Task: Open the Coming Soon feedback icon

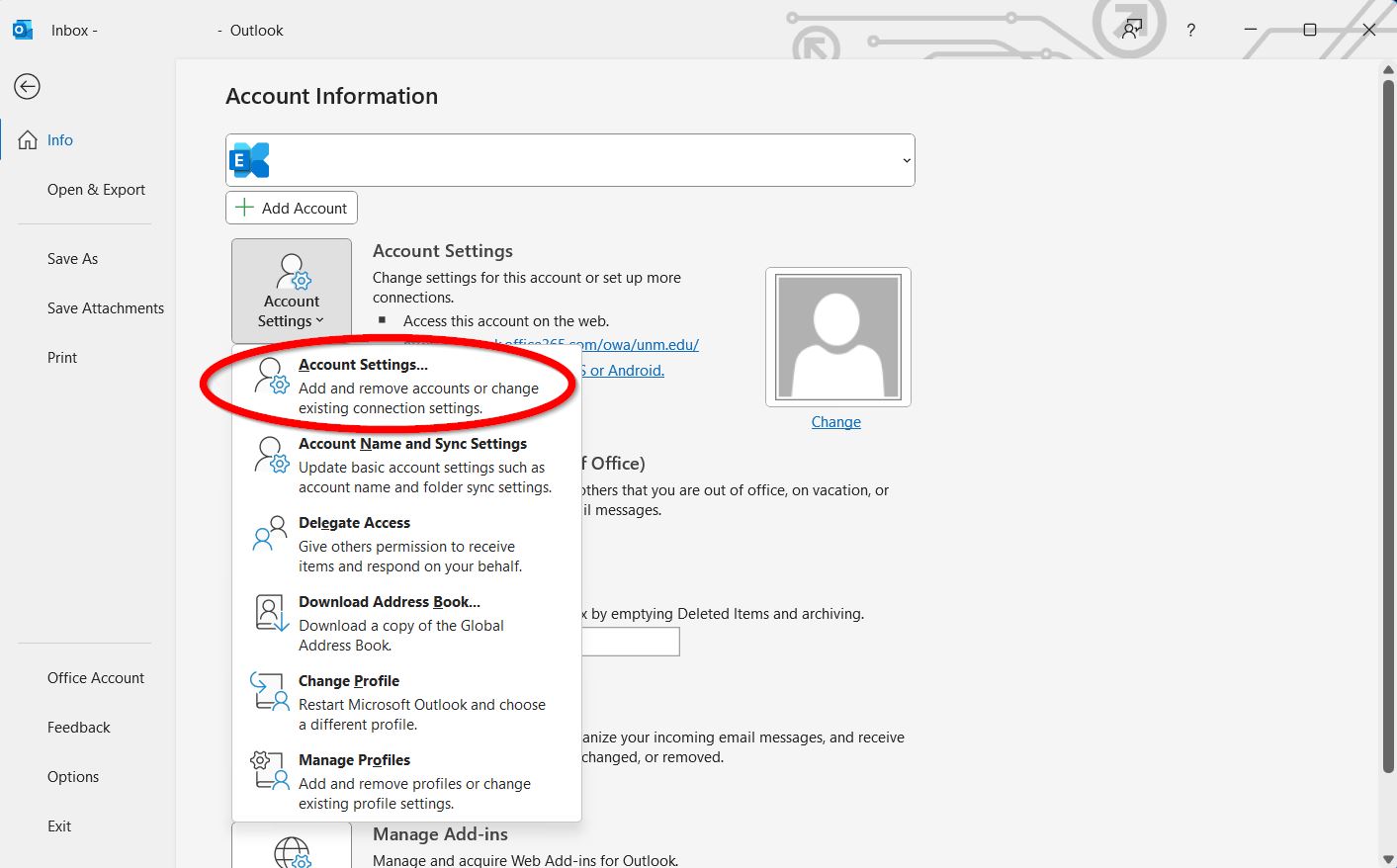Action: click(1132, 30)
